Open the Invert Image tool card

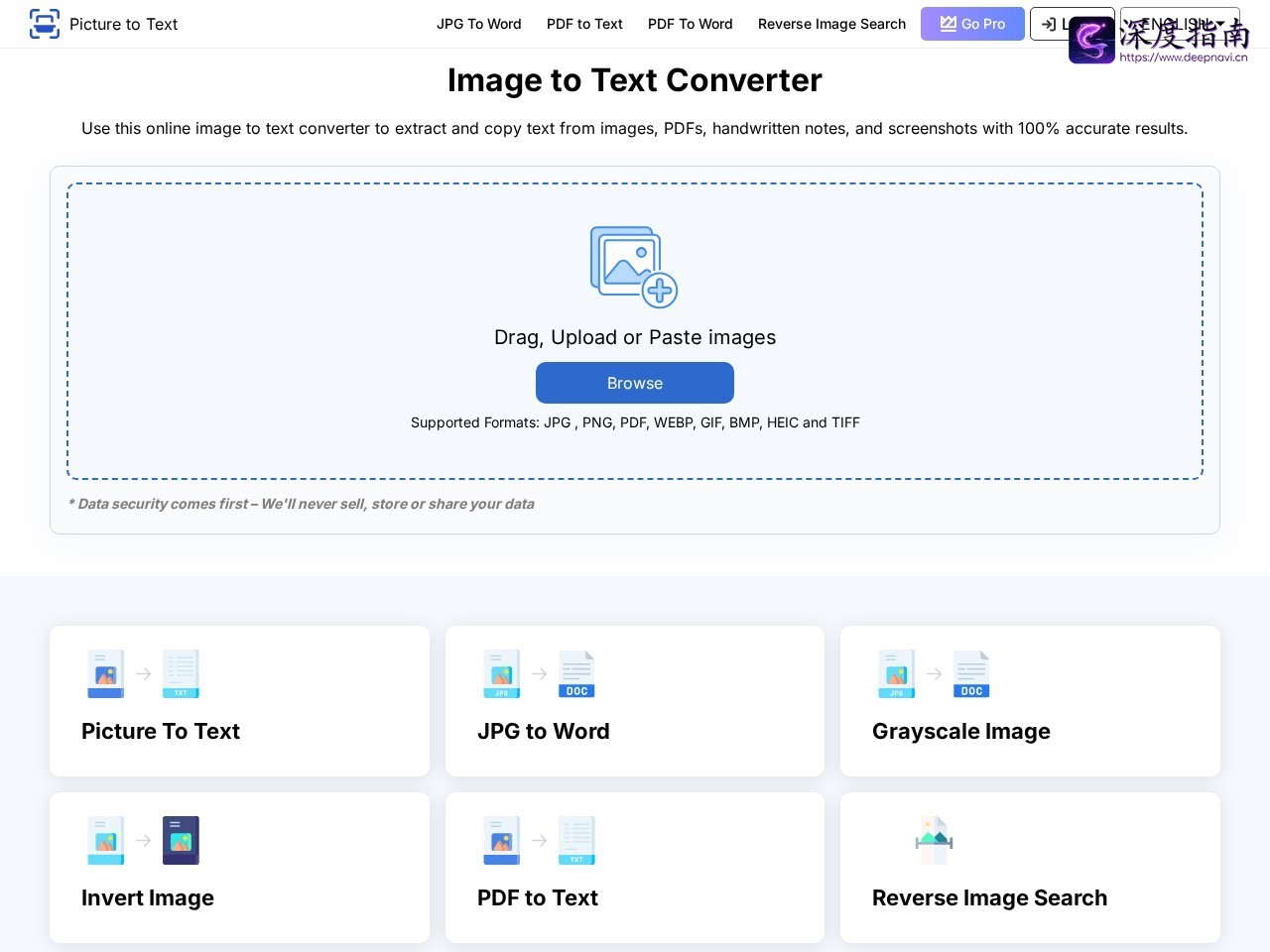(x=239, y=868)
